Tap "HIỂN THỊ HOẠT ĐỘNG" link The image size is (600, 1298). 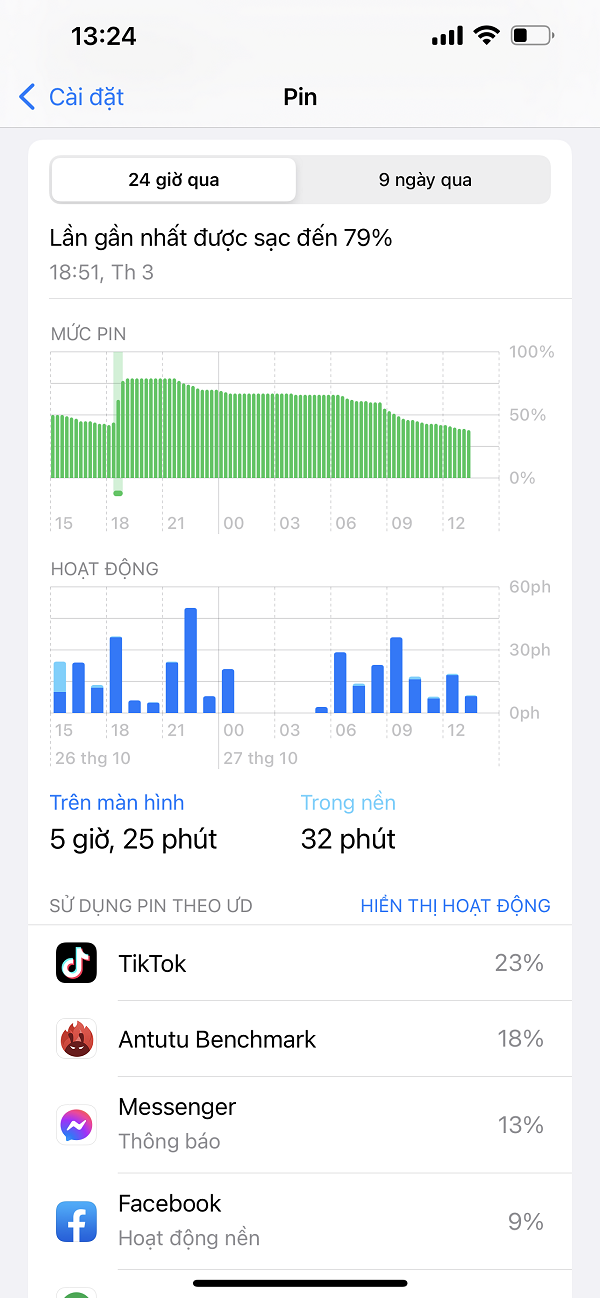pyautogui.click(x=455, y=906)
